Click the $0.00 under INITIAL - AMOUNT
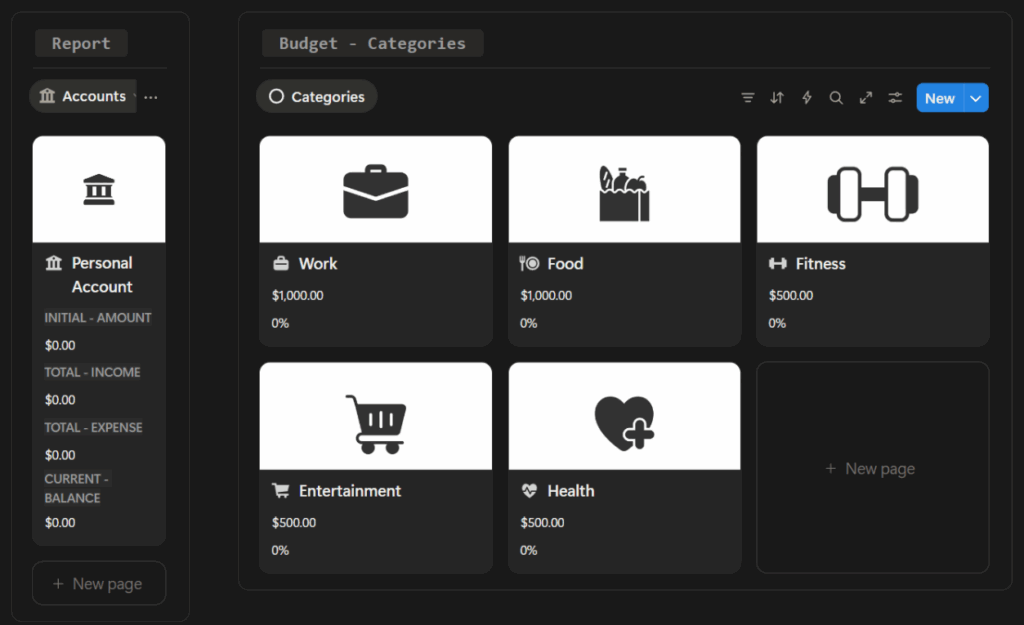 [x=60, y=345]
